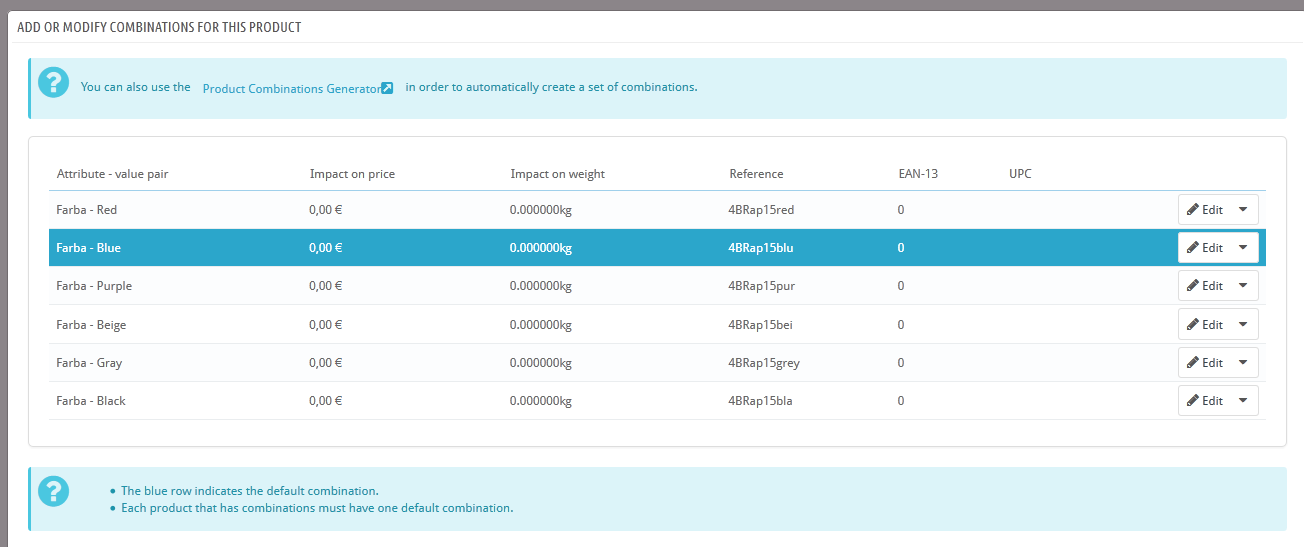Click the 'EAN-13' column header

pyautogui.click(x=918, y=174)
